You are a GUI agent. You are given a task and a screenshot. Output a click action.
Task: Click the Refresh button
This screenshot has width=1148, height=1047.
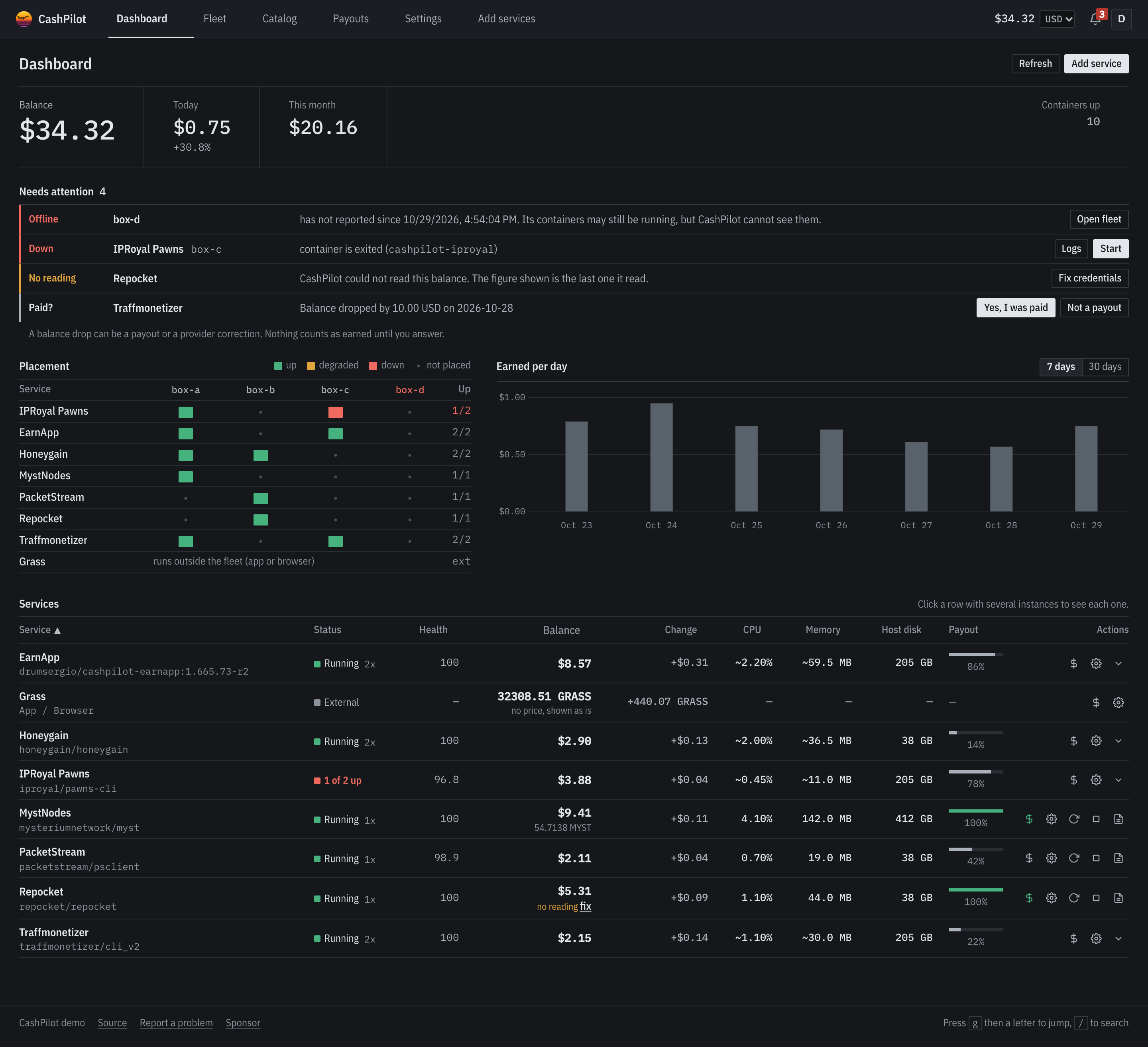[x=1035, y=64]
